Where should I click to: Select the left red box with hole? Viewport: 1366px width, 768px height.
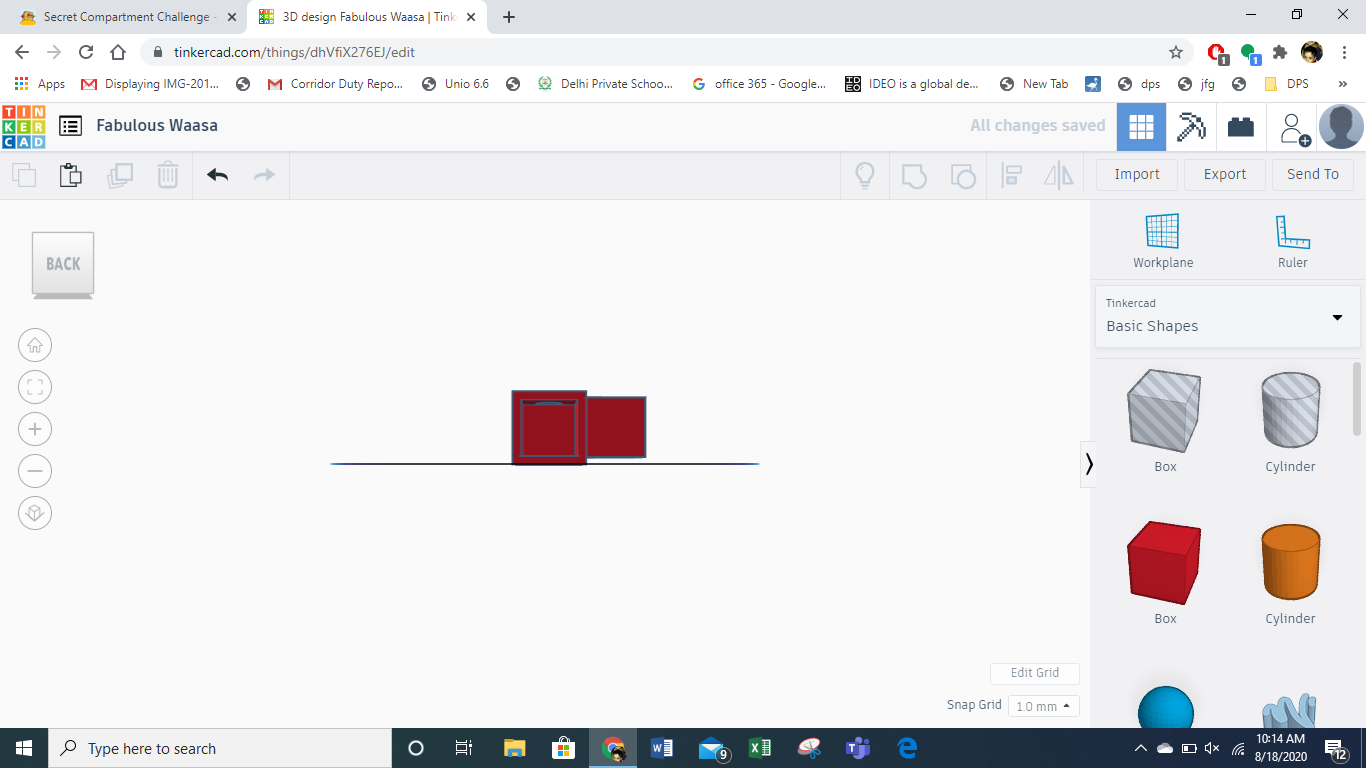click(549, 428)
